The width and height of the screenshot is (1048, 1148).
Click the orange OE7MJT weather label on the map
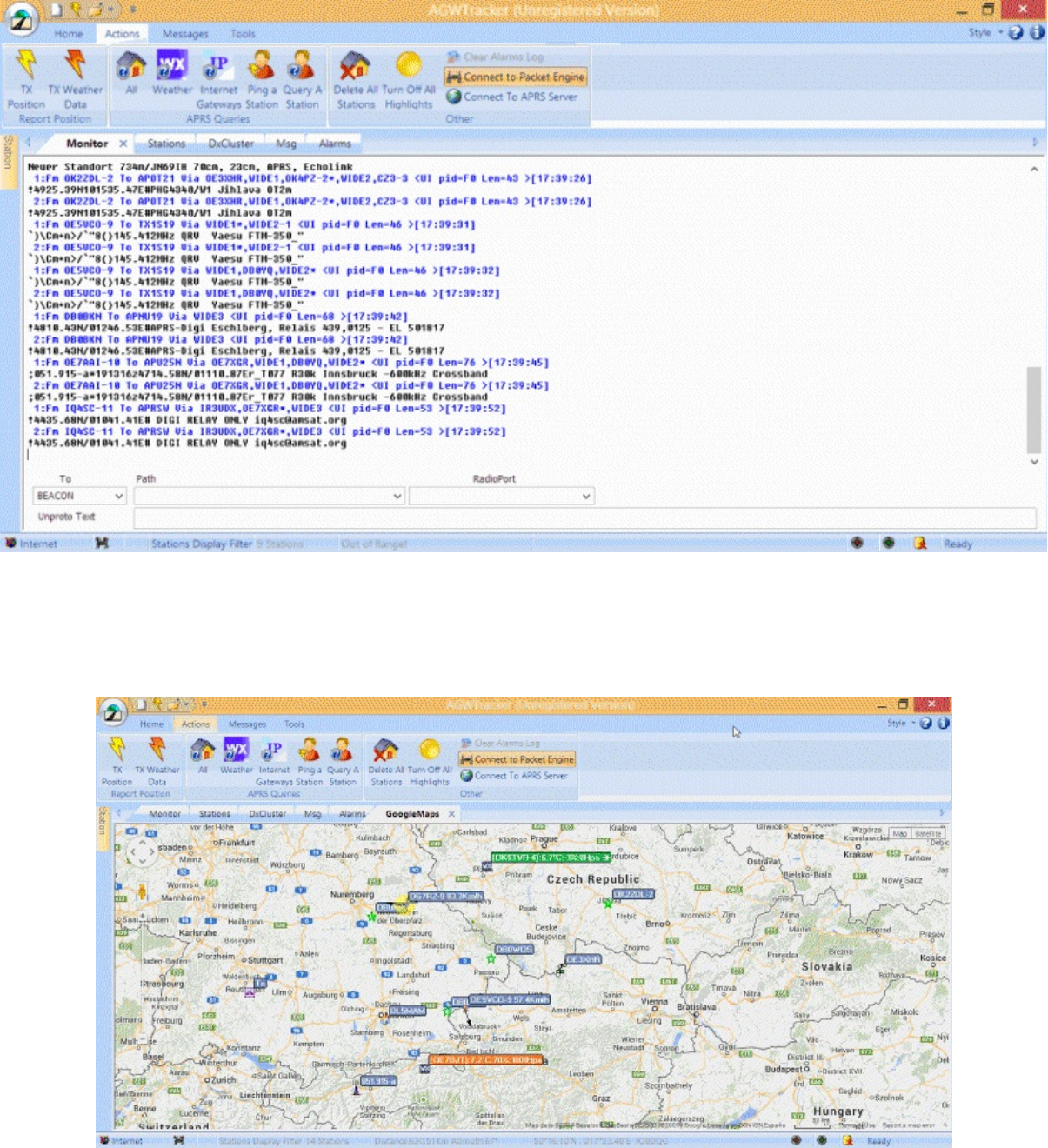click(x=486, y=1060)
